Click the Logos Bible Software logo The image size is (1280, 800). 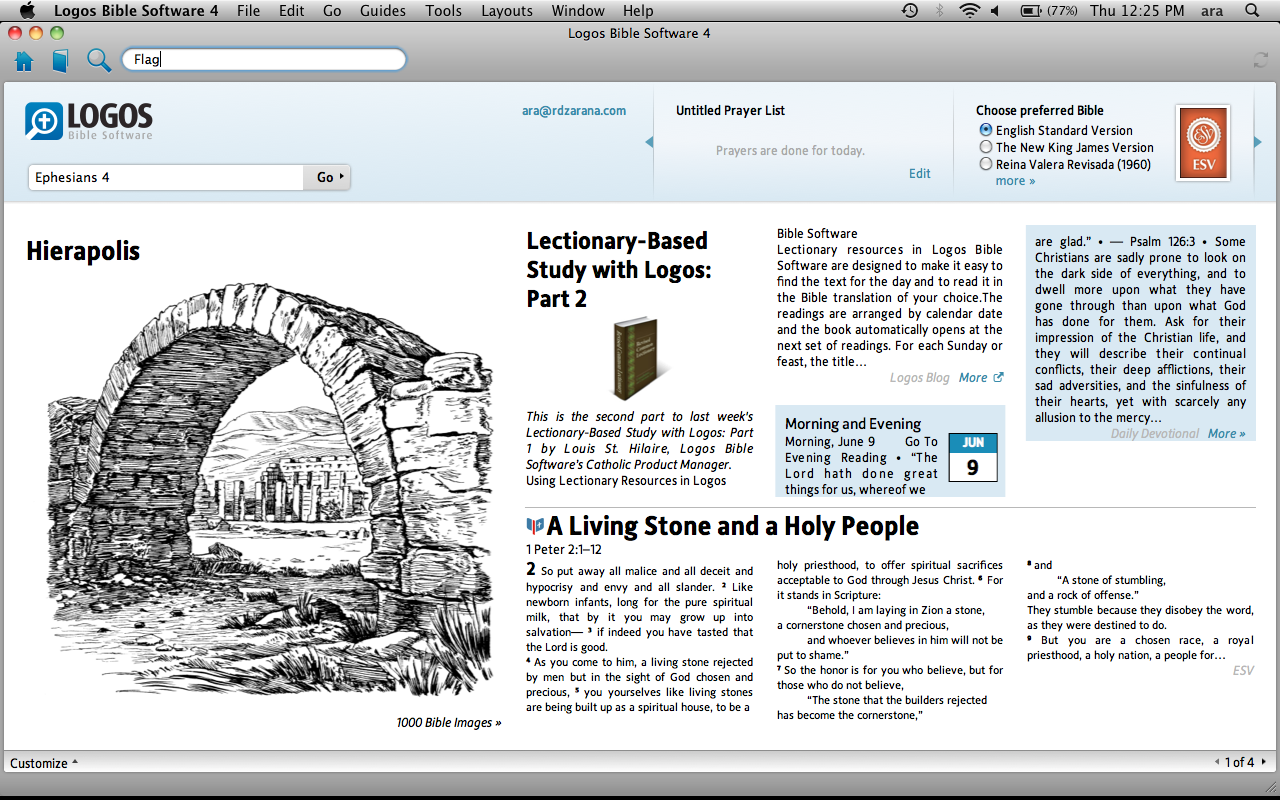[89, 122]
